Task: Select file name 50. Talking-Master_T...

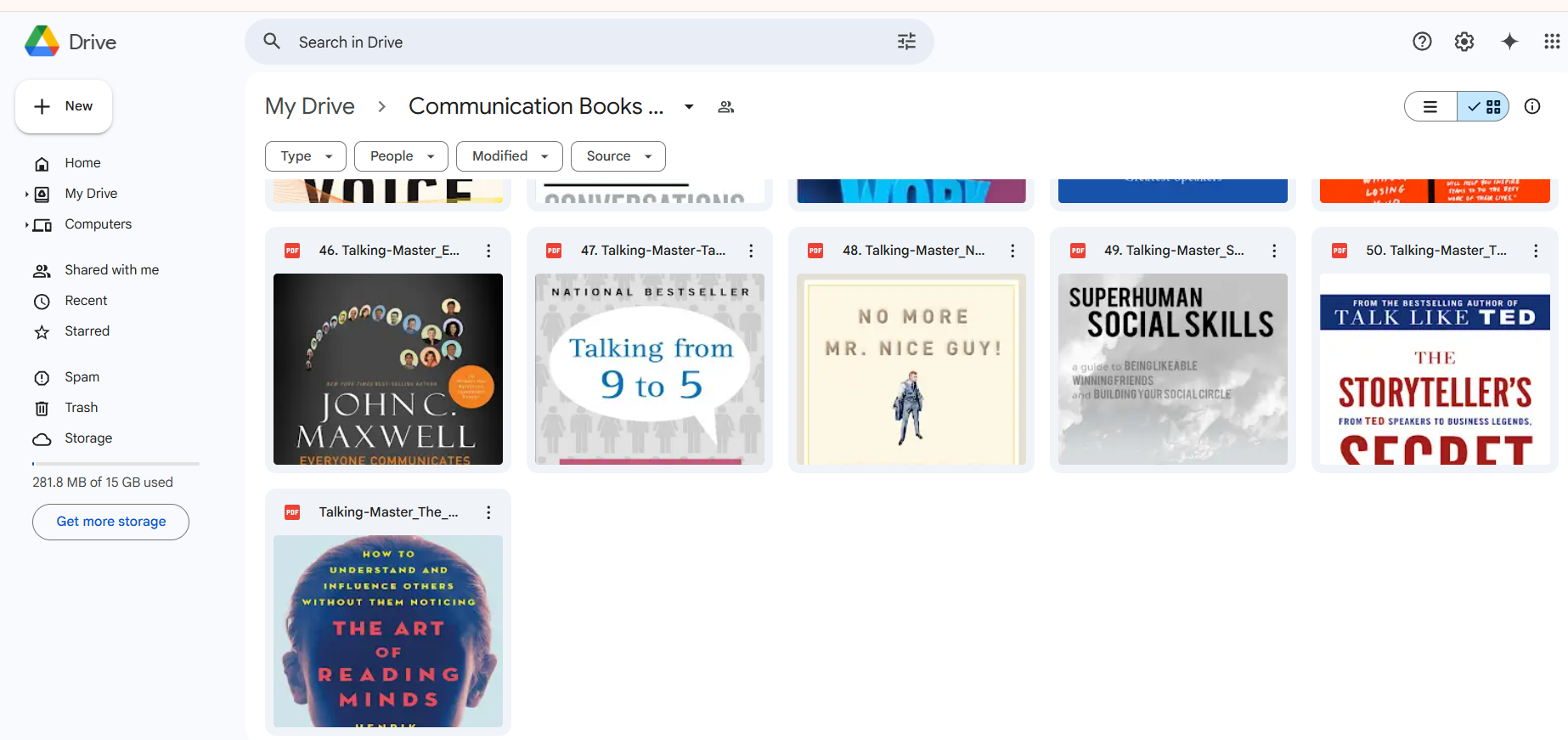Action: tap(1436, 251)
